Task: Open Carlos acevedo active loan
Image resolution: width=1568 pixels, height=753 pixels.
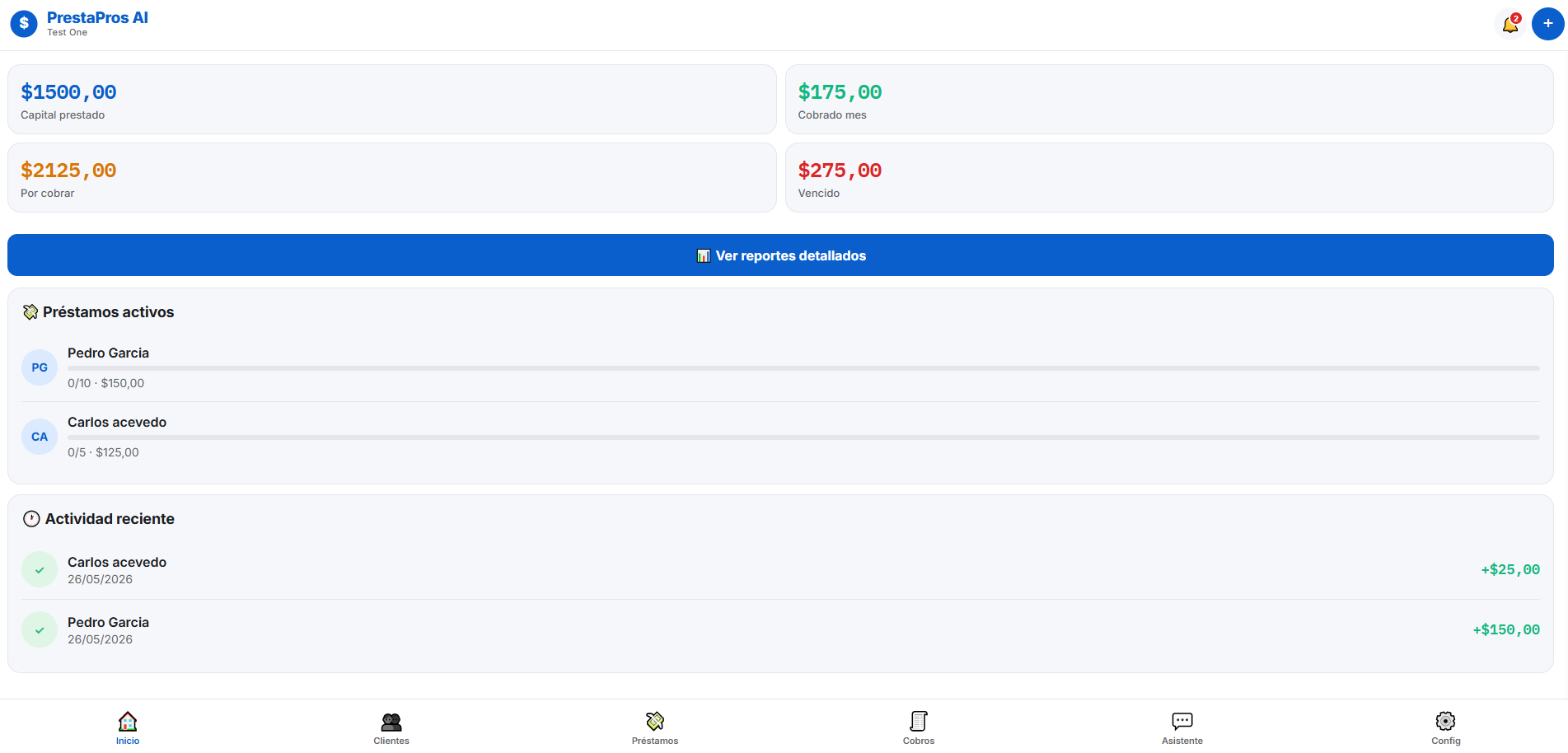Action: tap(780, 437)
